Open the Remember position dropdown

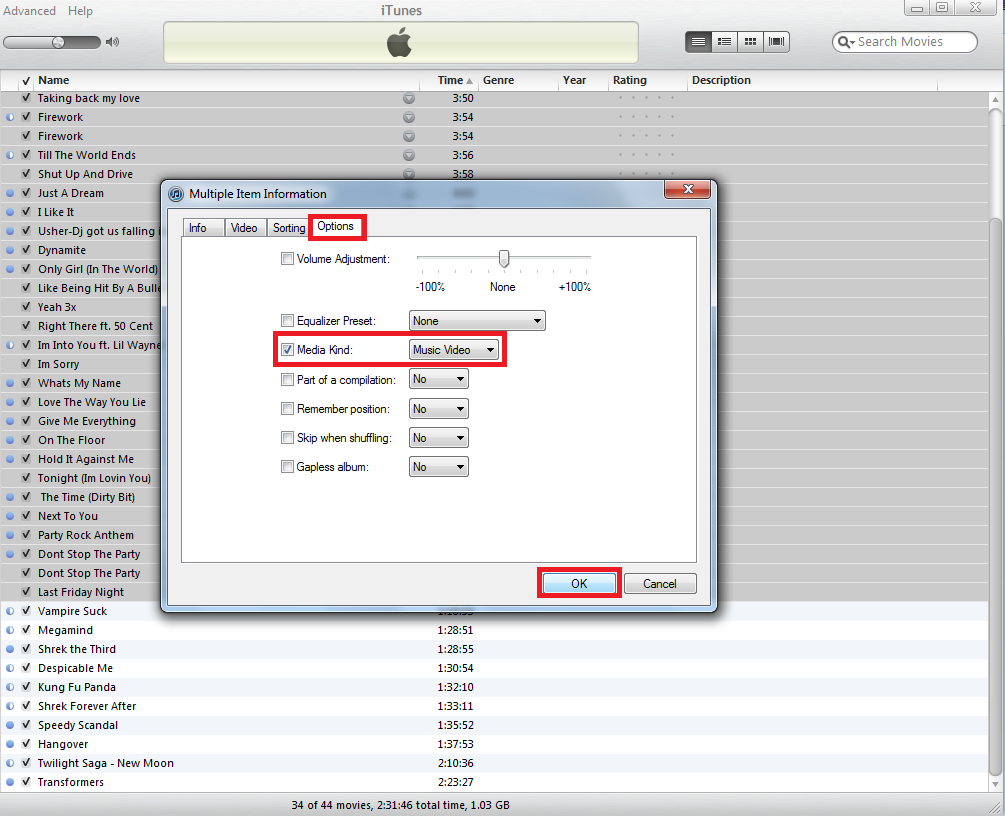(438, 408)
